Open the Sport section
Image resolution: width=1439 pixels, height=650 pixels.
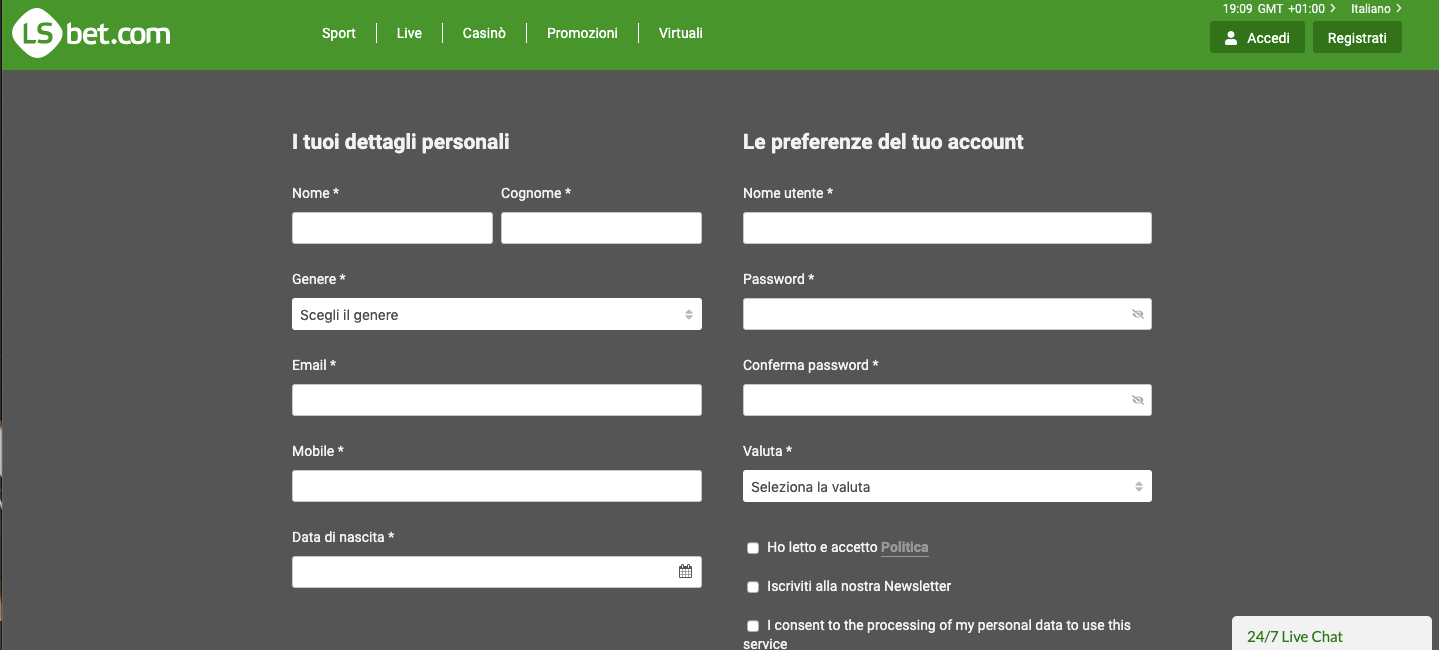click(x=338, y=32)
